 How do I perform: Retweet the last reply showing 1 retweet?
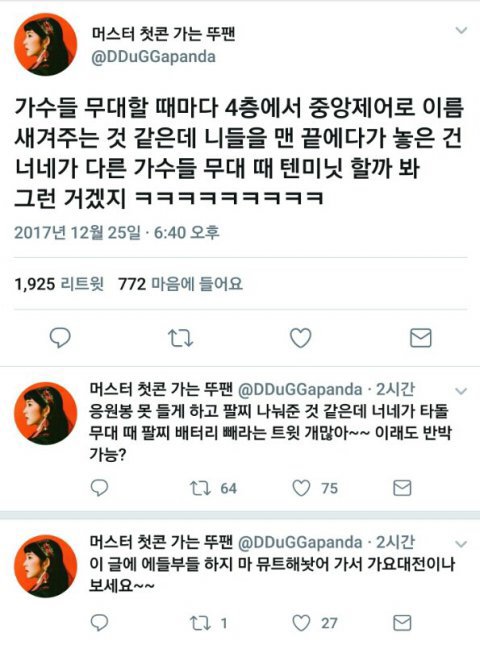pos(200,623)
